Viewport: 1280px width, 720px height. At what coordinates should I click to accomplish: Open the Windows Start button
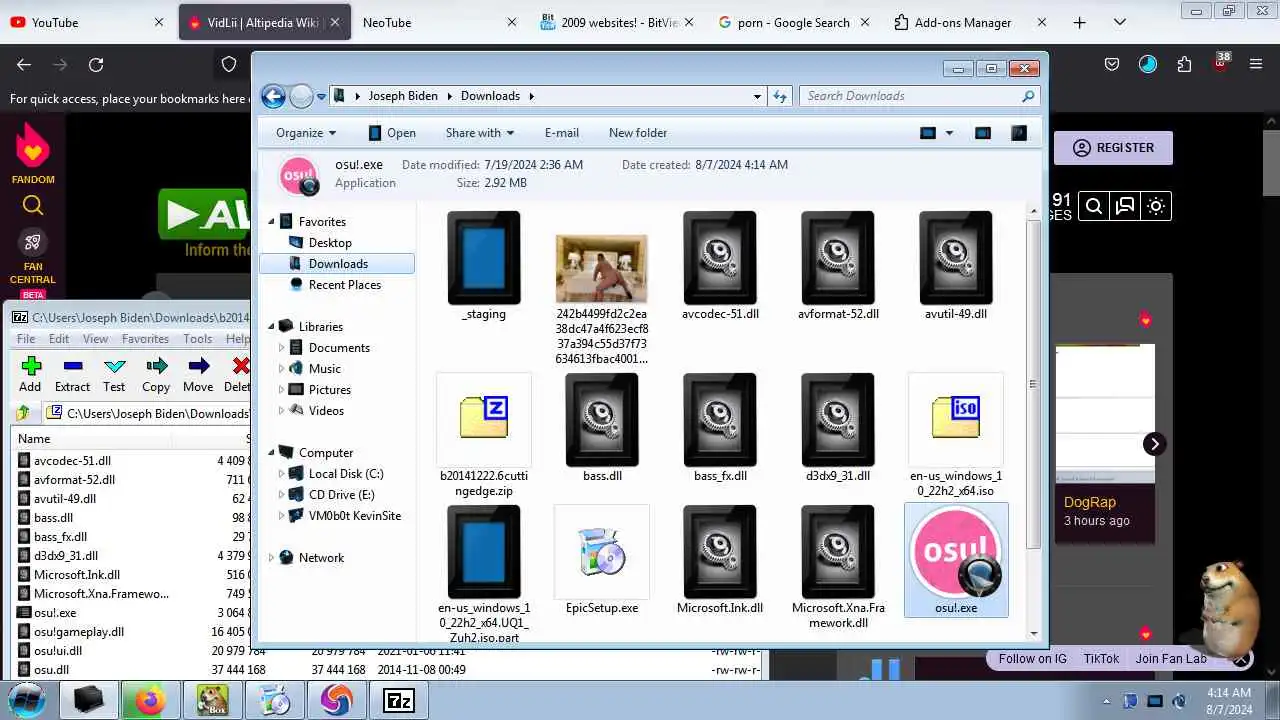tap(27, 700)
